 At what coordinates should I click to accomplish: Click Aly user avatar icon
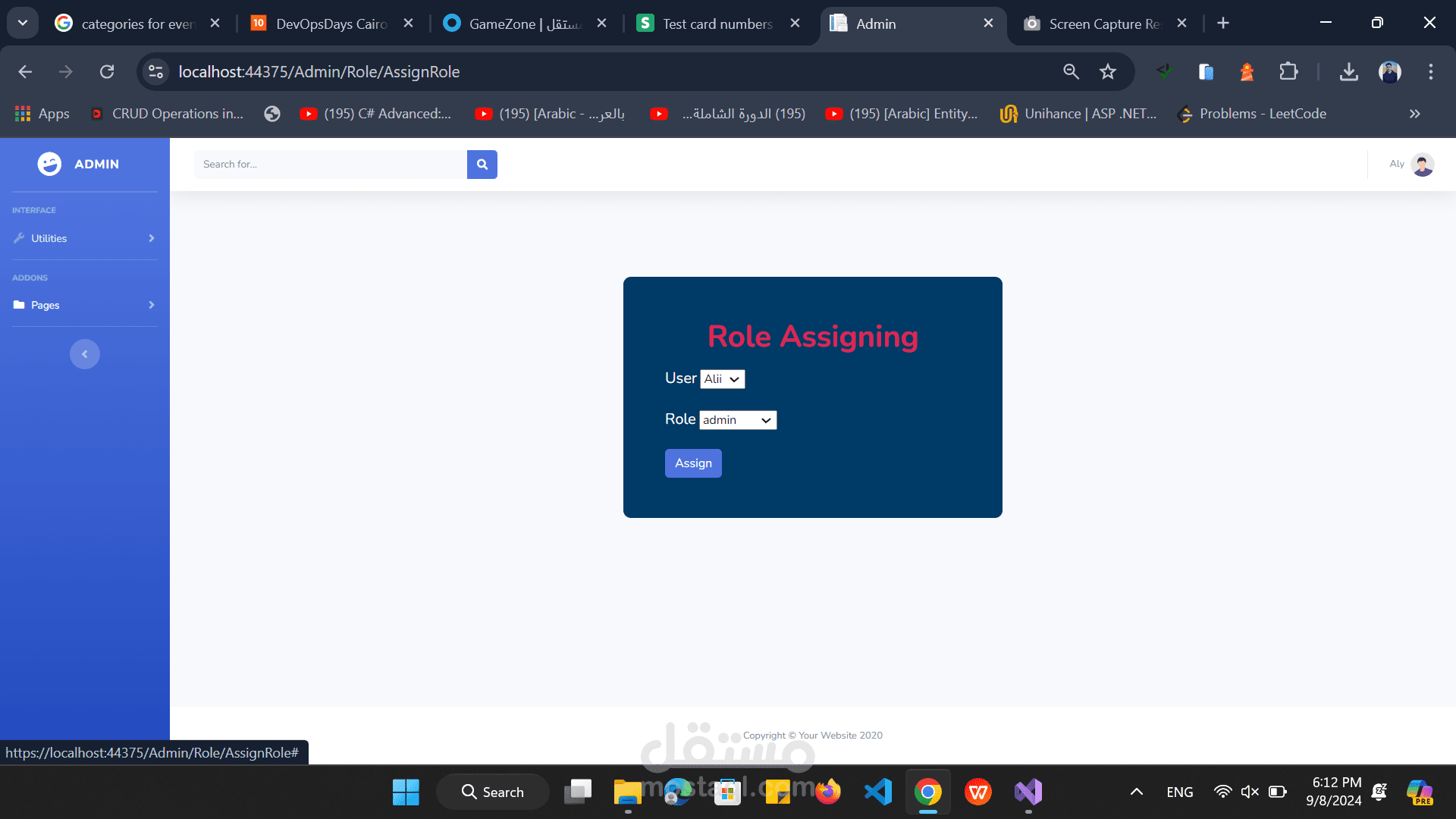point(1422,165)
